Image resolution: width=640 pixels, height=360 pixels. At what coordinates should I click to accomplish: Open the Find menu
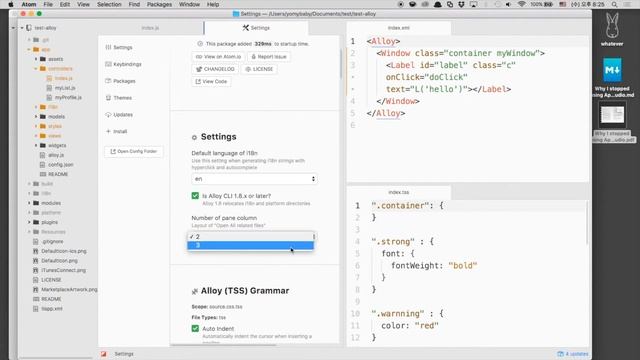coord(134,4)
